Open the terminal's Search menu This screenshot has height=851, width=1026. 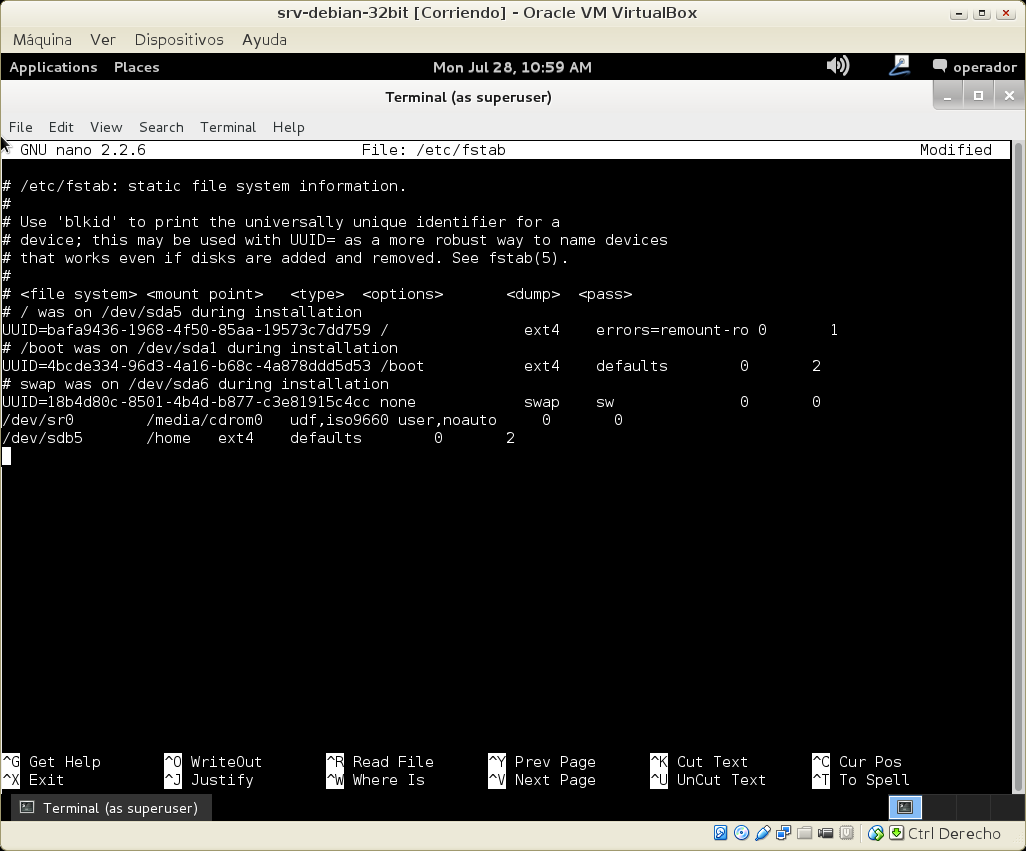click(x=161, y=127)
